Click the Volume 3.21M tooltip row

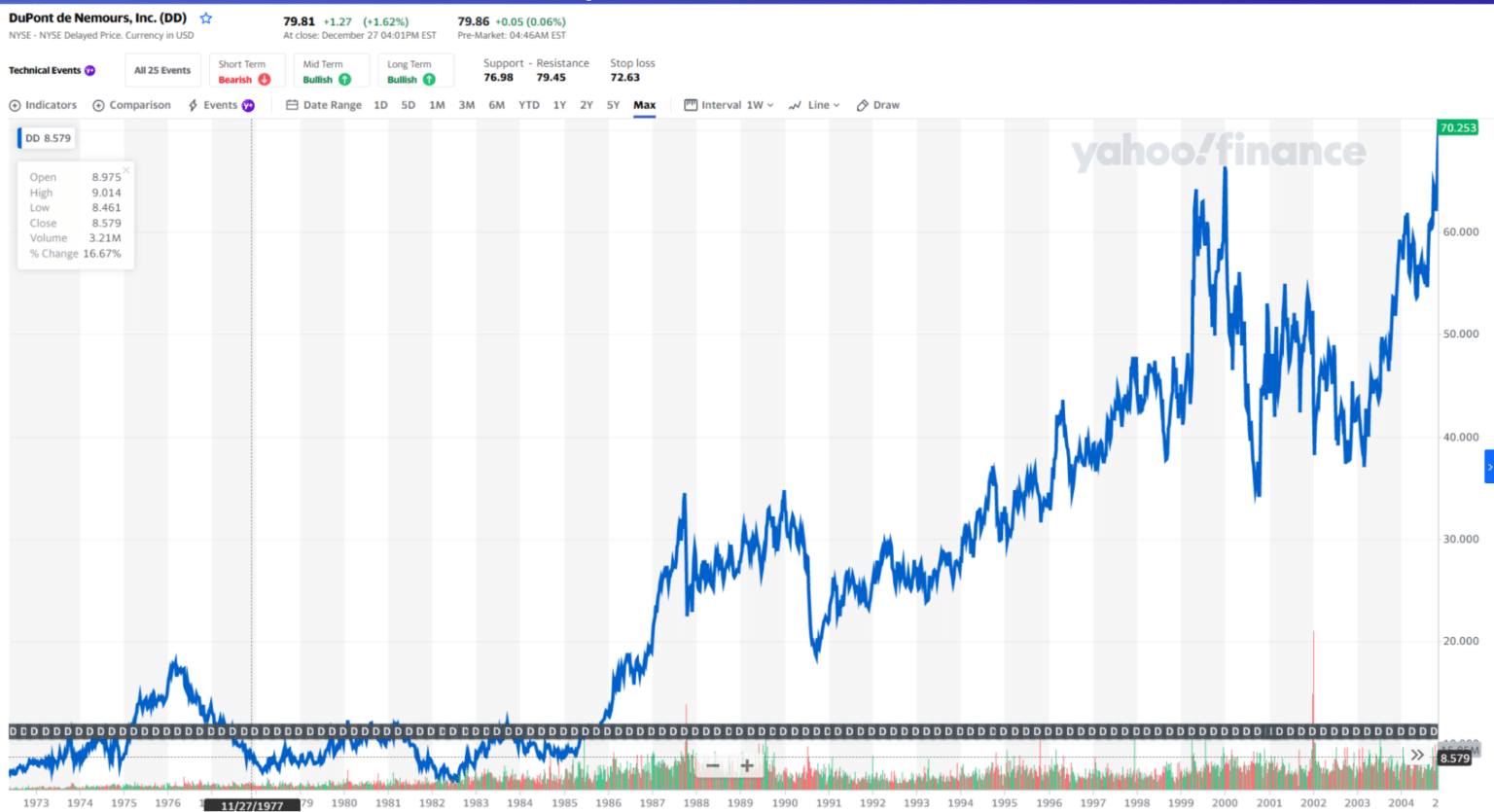pyautogui.click(x=75, y=238)
